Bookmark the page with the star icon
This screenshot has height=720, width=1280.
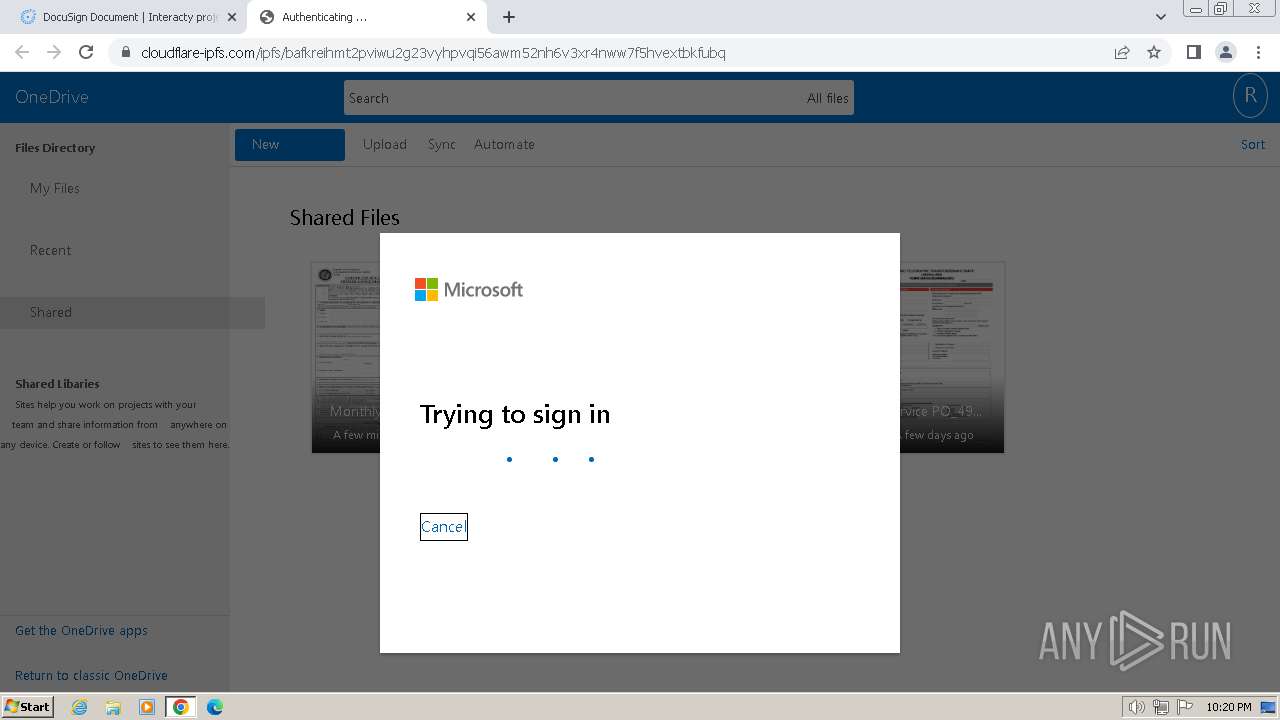(1154, 52)
